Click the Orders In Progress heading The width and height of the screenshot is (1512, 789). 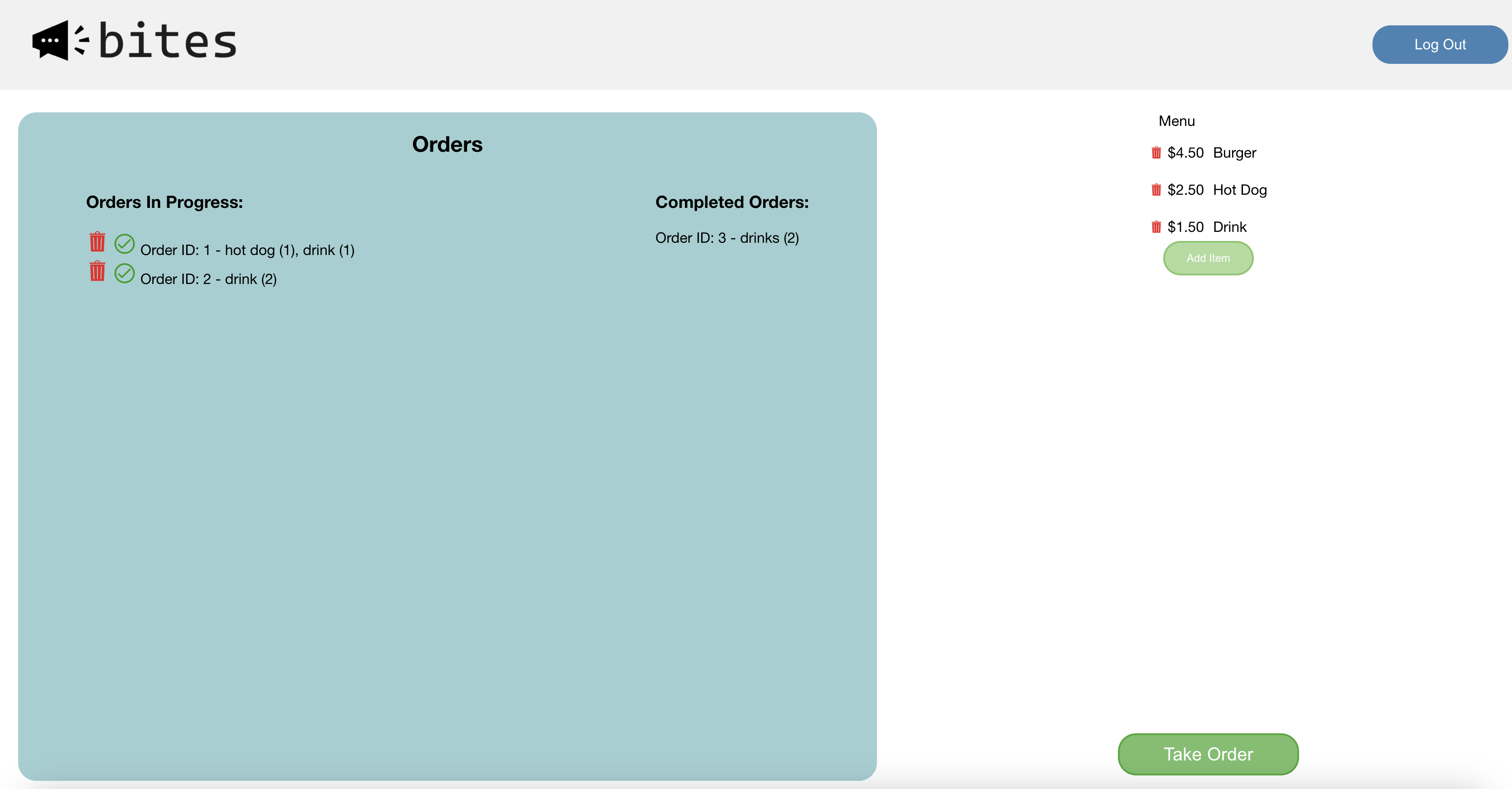(164, 202)
